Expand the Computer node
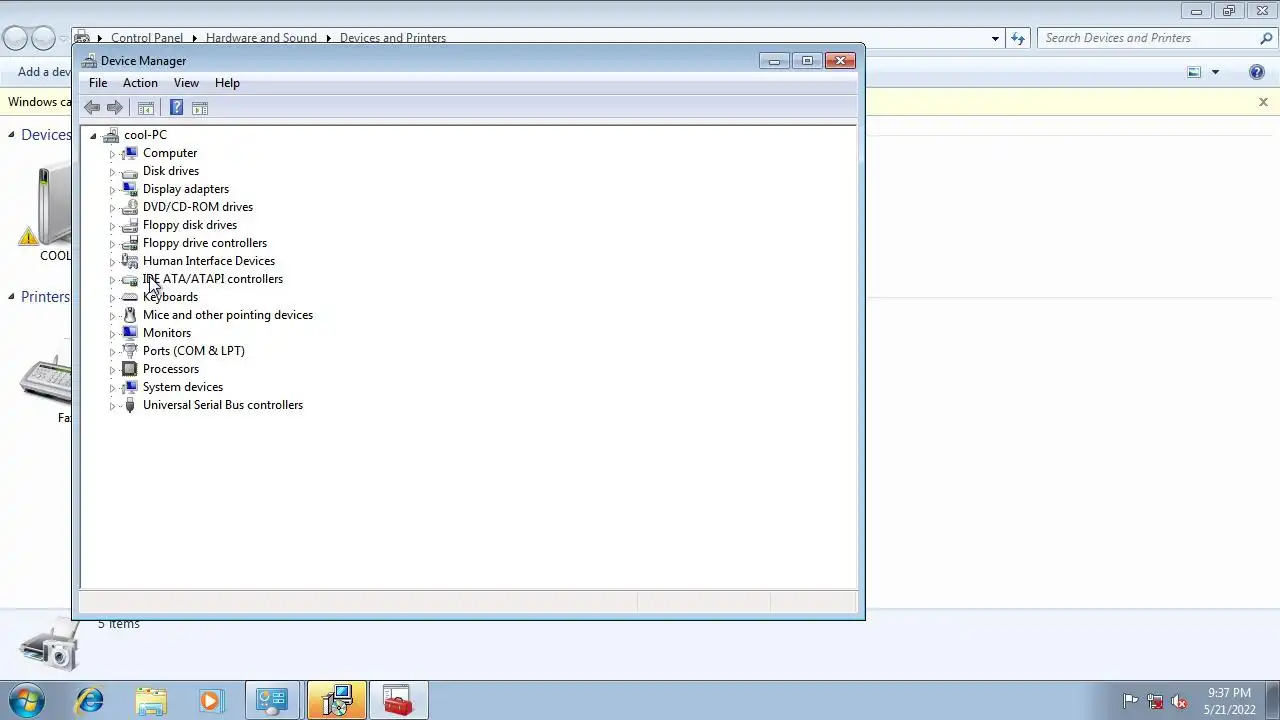Screen dimensions: 1280x720 click(x=112, y=154)
